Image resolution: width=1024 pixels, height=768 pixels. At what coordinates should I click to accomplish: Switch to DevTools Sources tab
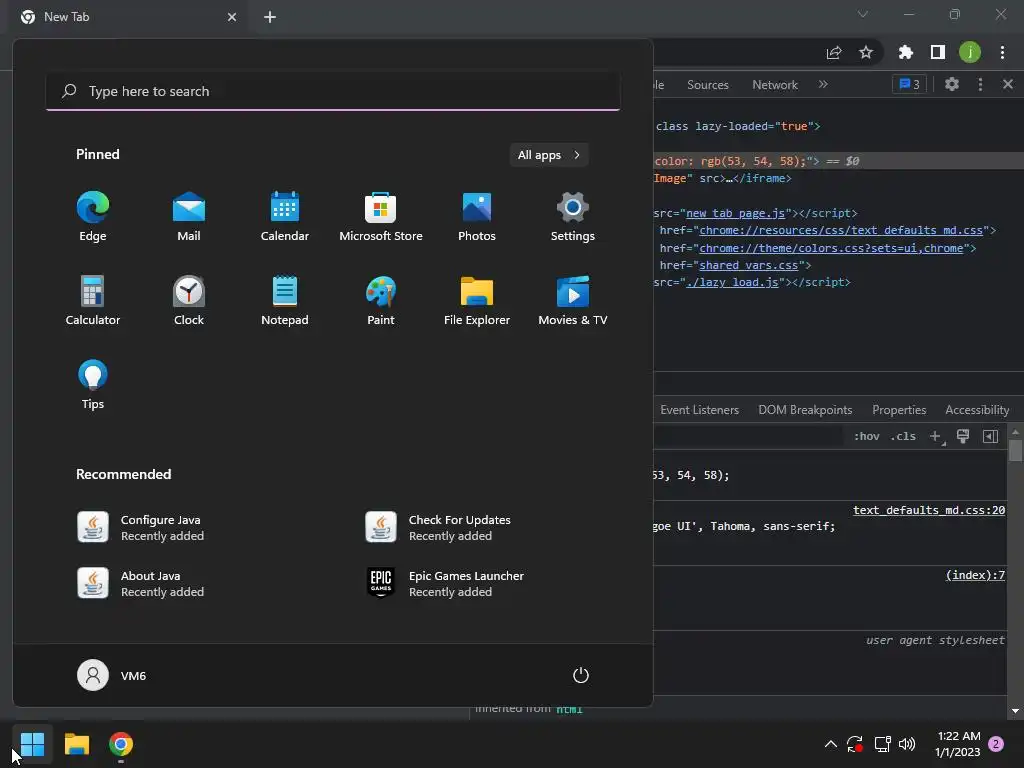point(707,85)
